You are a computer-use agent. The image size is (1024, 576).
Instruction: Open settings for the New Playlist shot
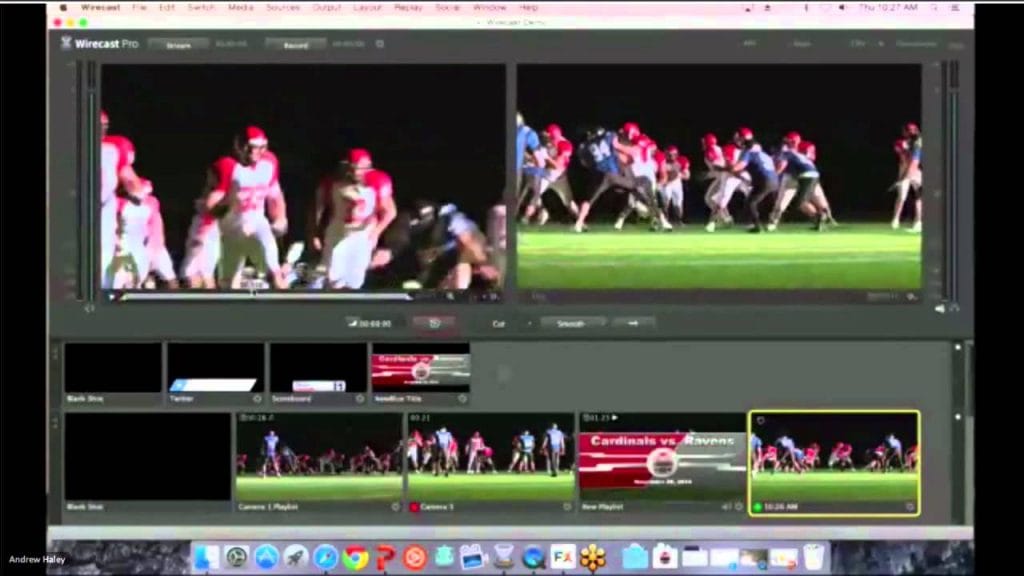point(739,504)
